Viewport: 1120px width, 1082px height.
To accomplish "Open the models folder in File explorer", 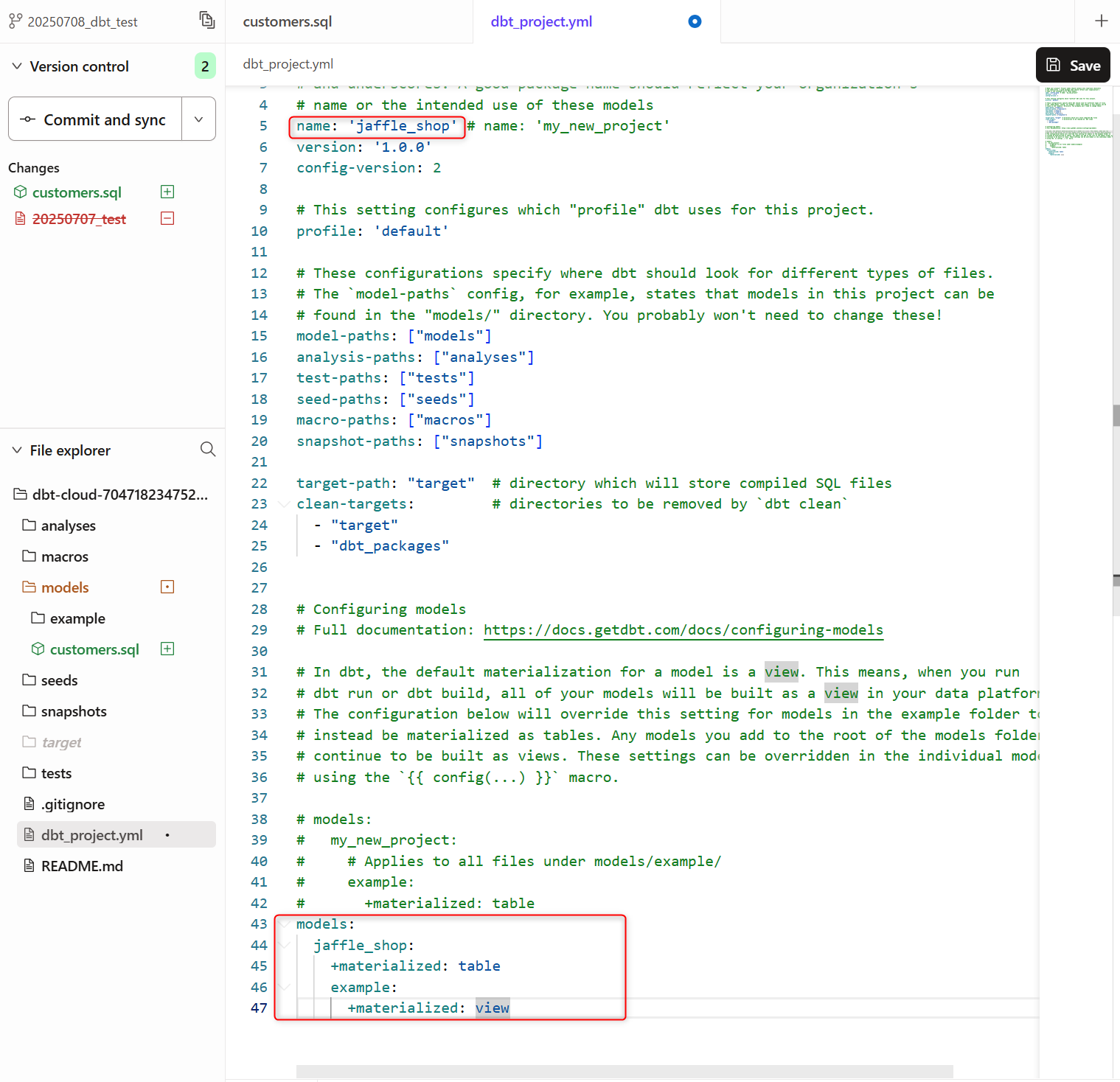I will [x=65, y=587].
